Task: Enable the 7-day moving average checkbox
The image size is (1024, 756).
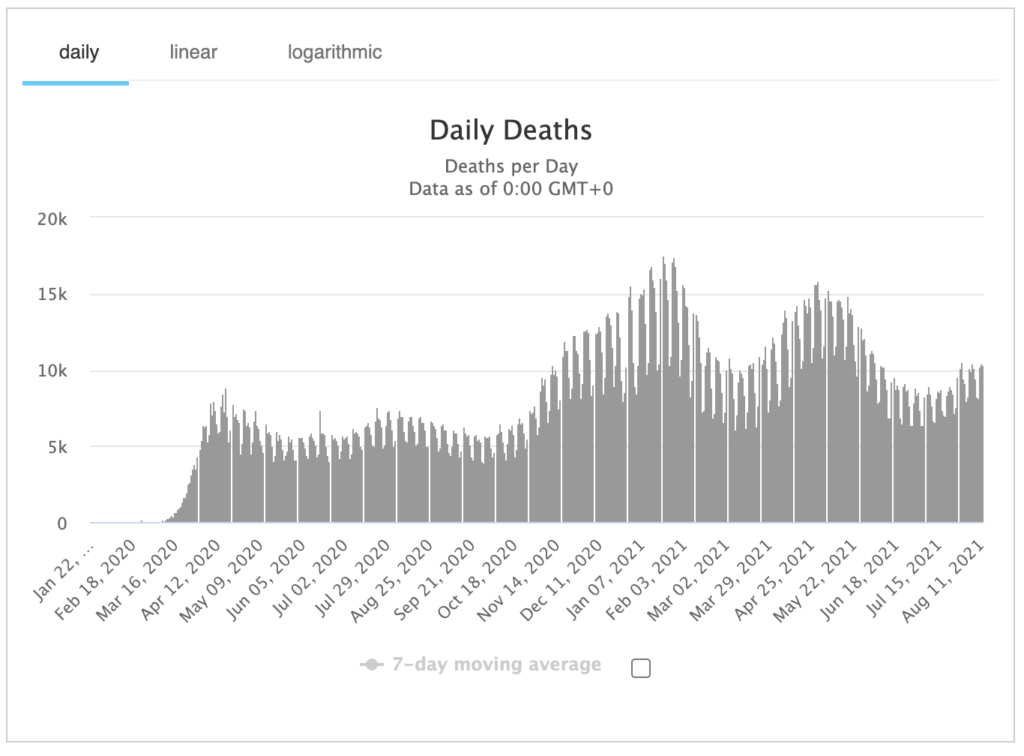Action: [x=641, y=669]
